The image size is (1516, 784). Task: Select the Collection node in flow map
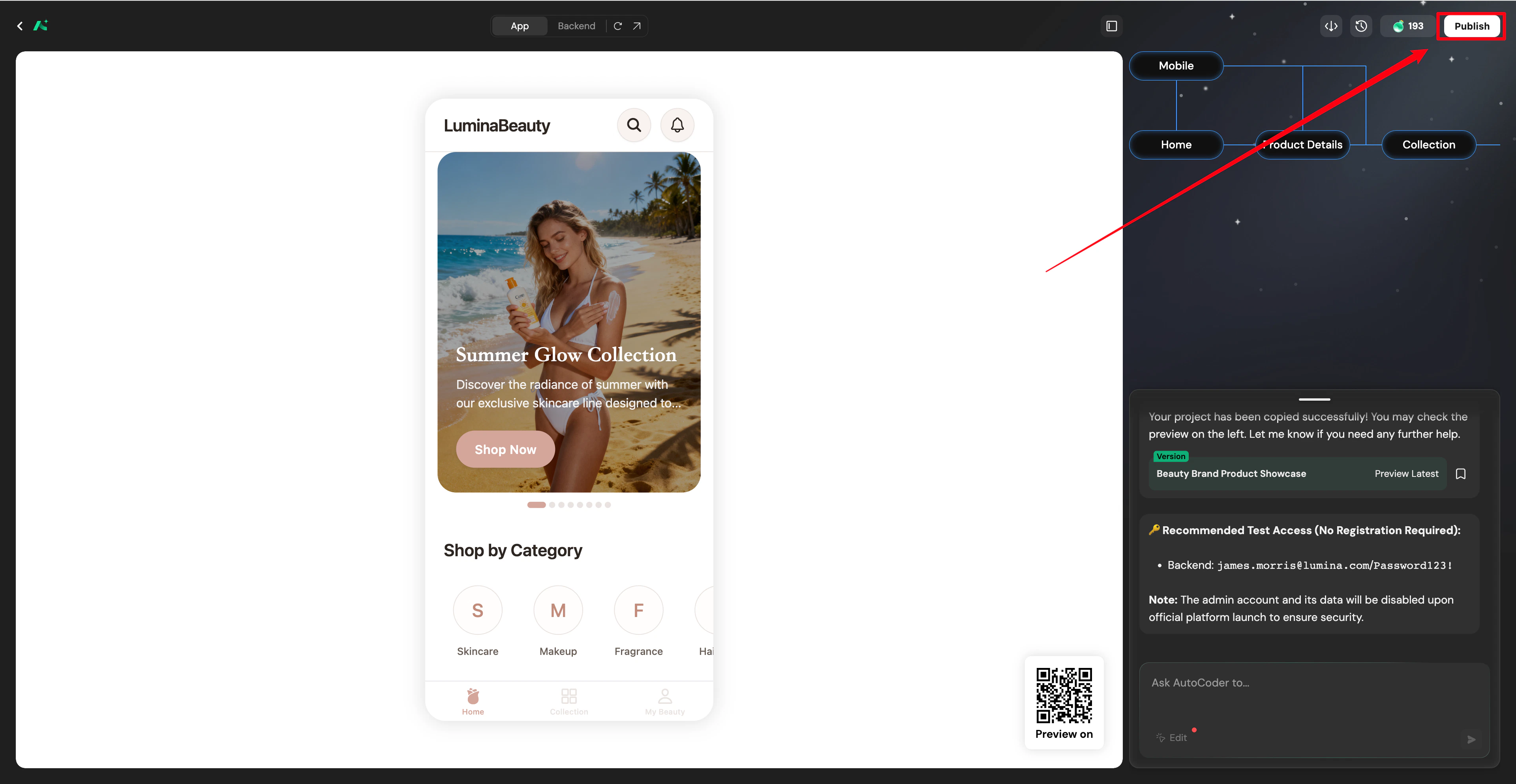tap(1428, 145)
